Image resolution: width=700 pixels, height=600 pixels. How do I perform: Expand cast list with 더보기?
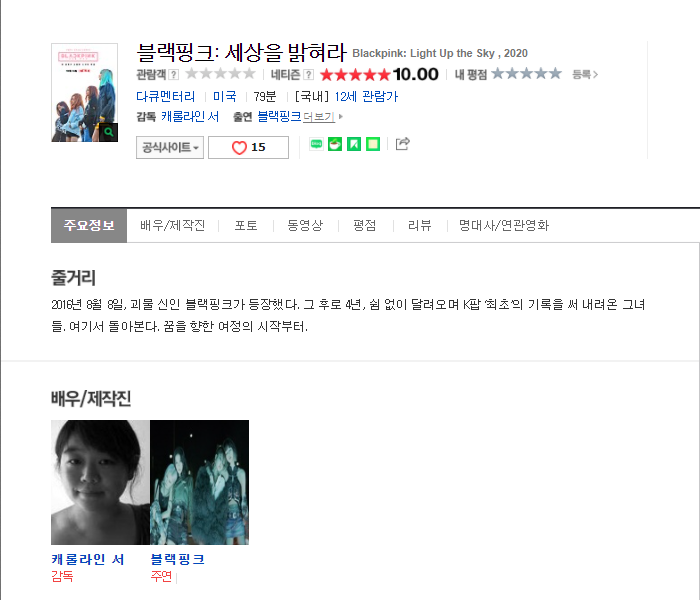(322, 117)
